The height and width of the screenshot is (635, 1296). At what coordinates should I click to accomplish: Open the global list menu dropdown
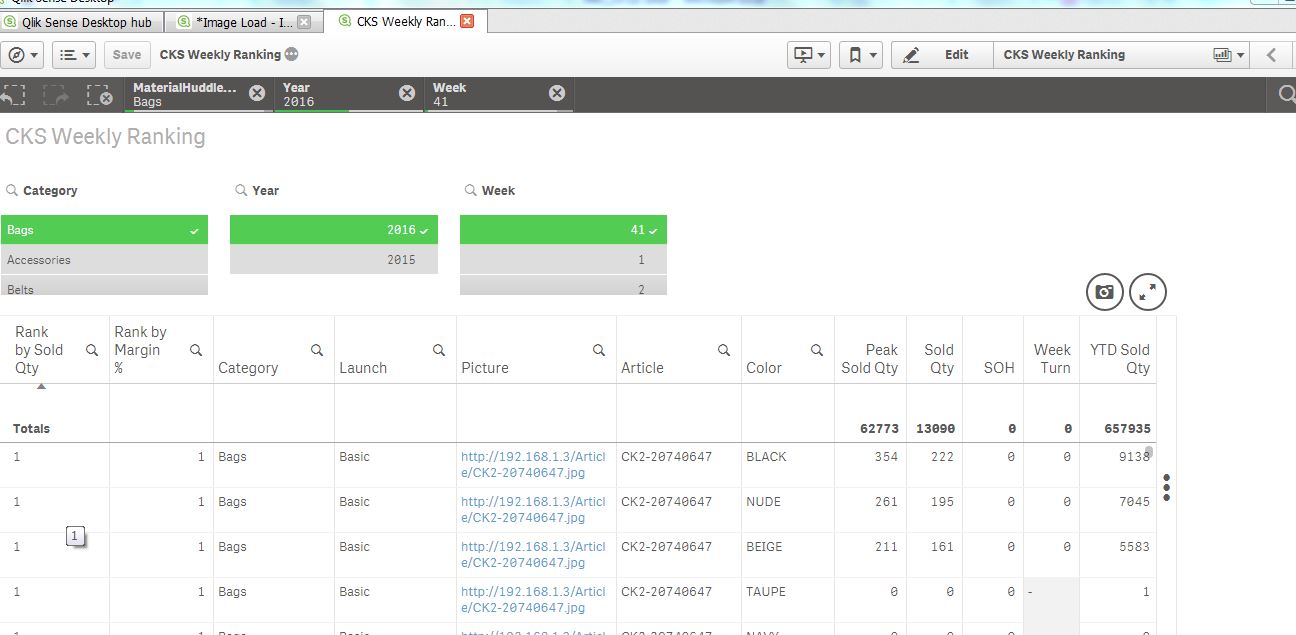pyautogui.click(x=74, y=55)
